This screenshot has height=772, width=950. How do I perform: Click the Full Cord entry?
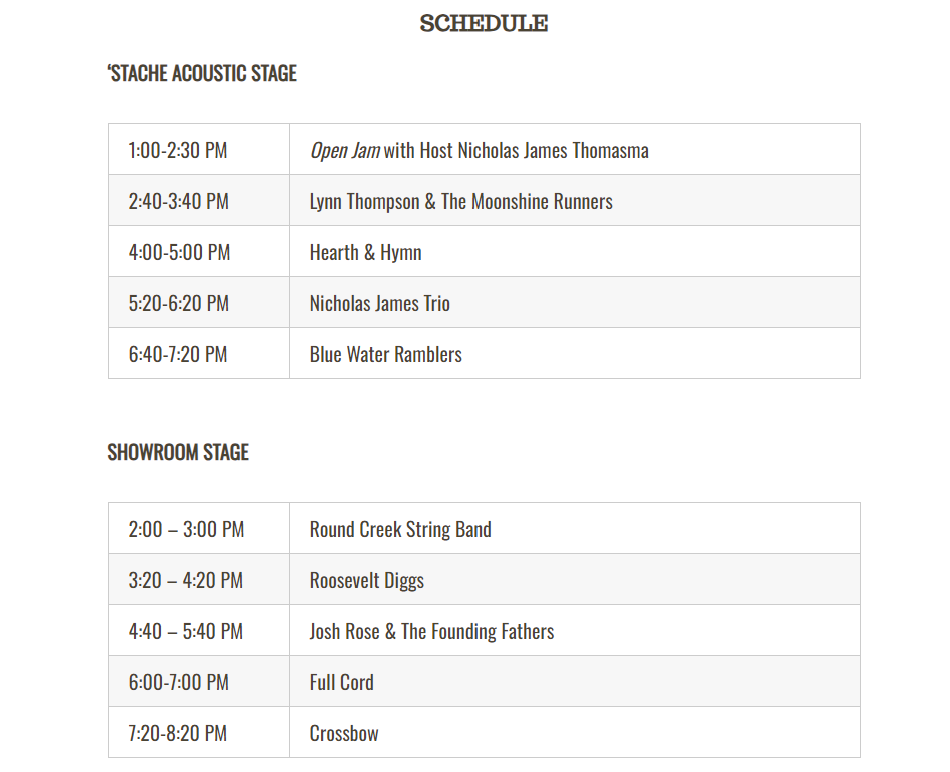click(x=342, y=682)
